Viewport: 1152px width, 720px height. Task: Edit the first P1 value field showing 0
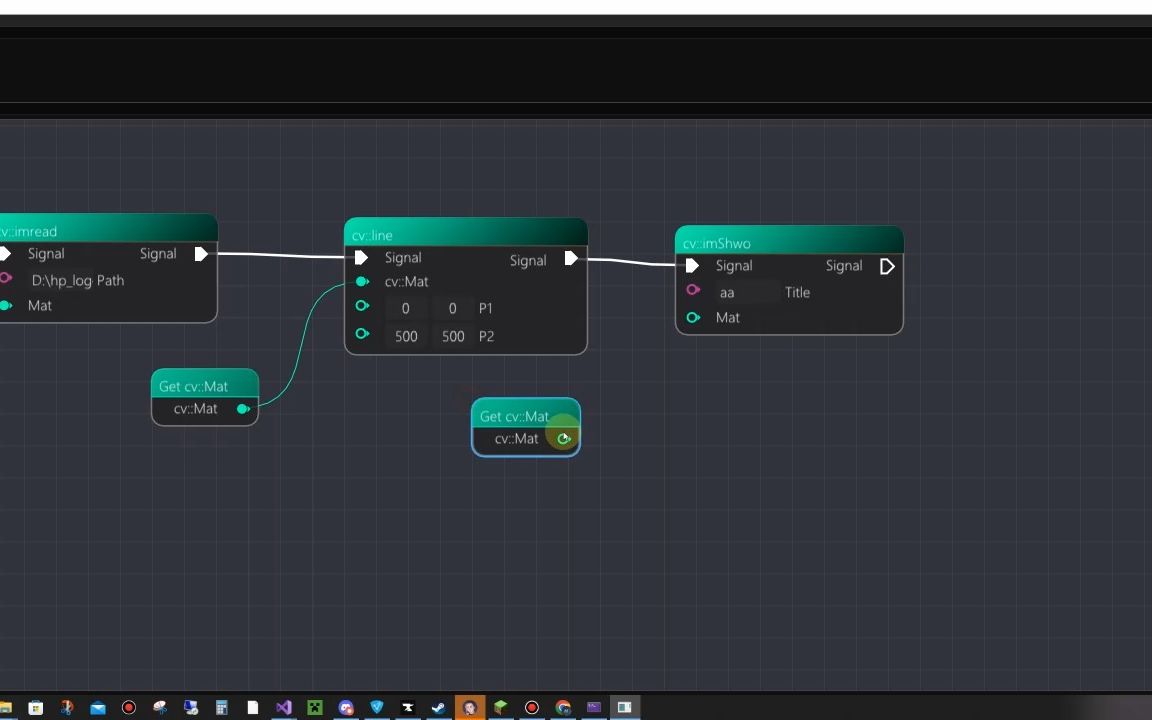click(x=406, y=309)
